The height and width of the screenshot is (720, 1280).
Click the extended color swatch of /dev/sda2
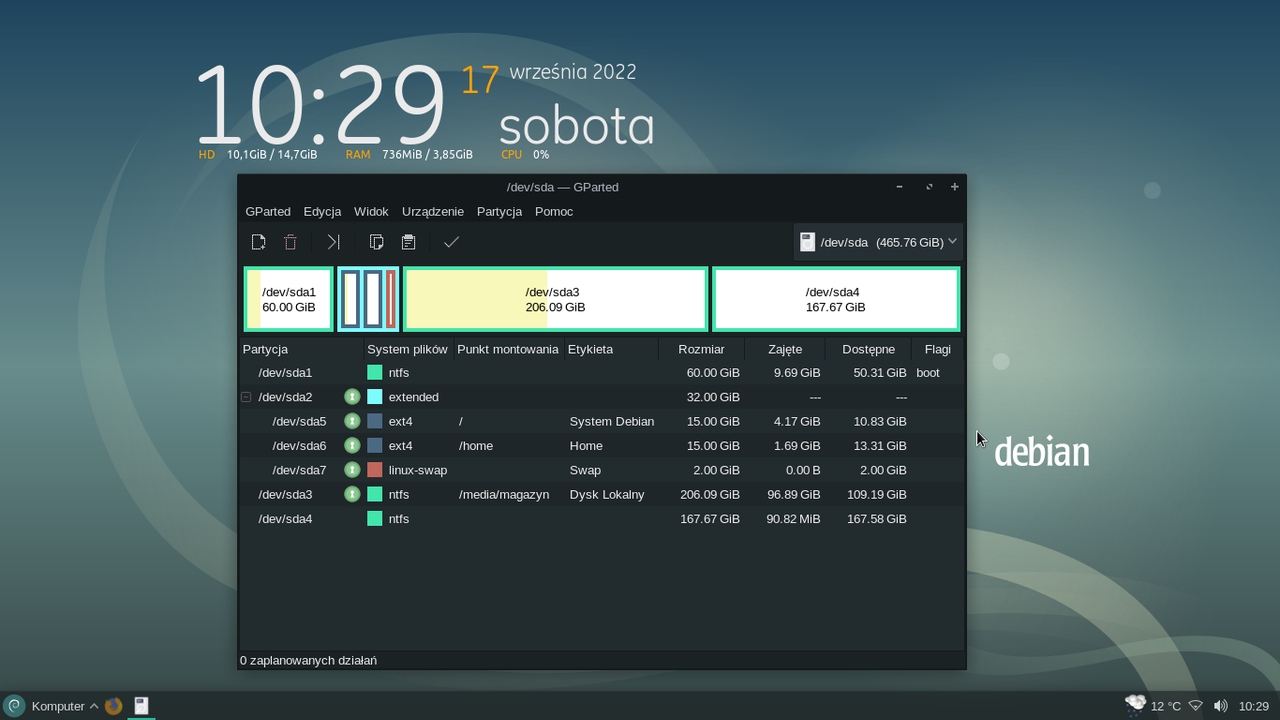(x=375, y=397)
